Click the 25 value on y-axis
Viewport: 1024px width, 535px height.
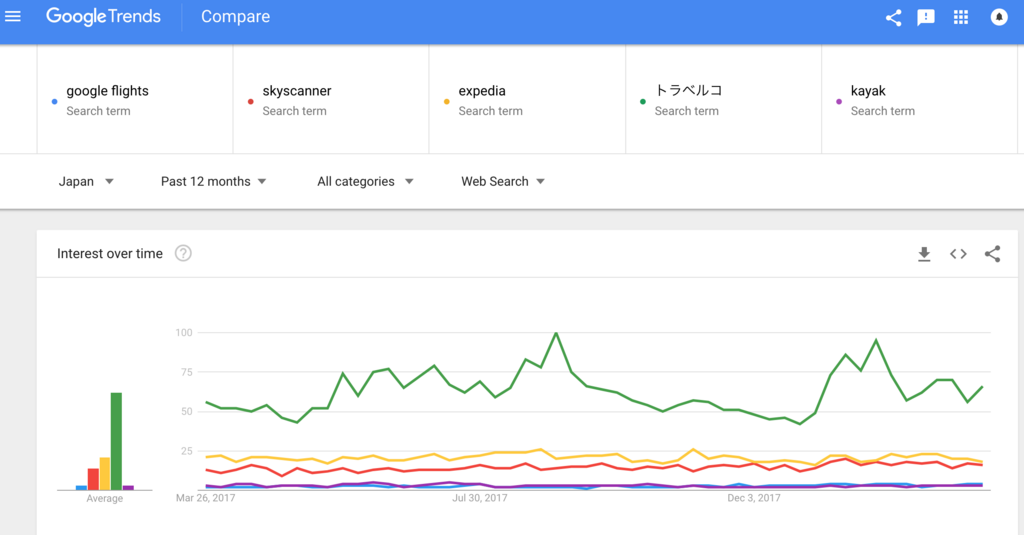187,451
